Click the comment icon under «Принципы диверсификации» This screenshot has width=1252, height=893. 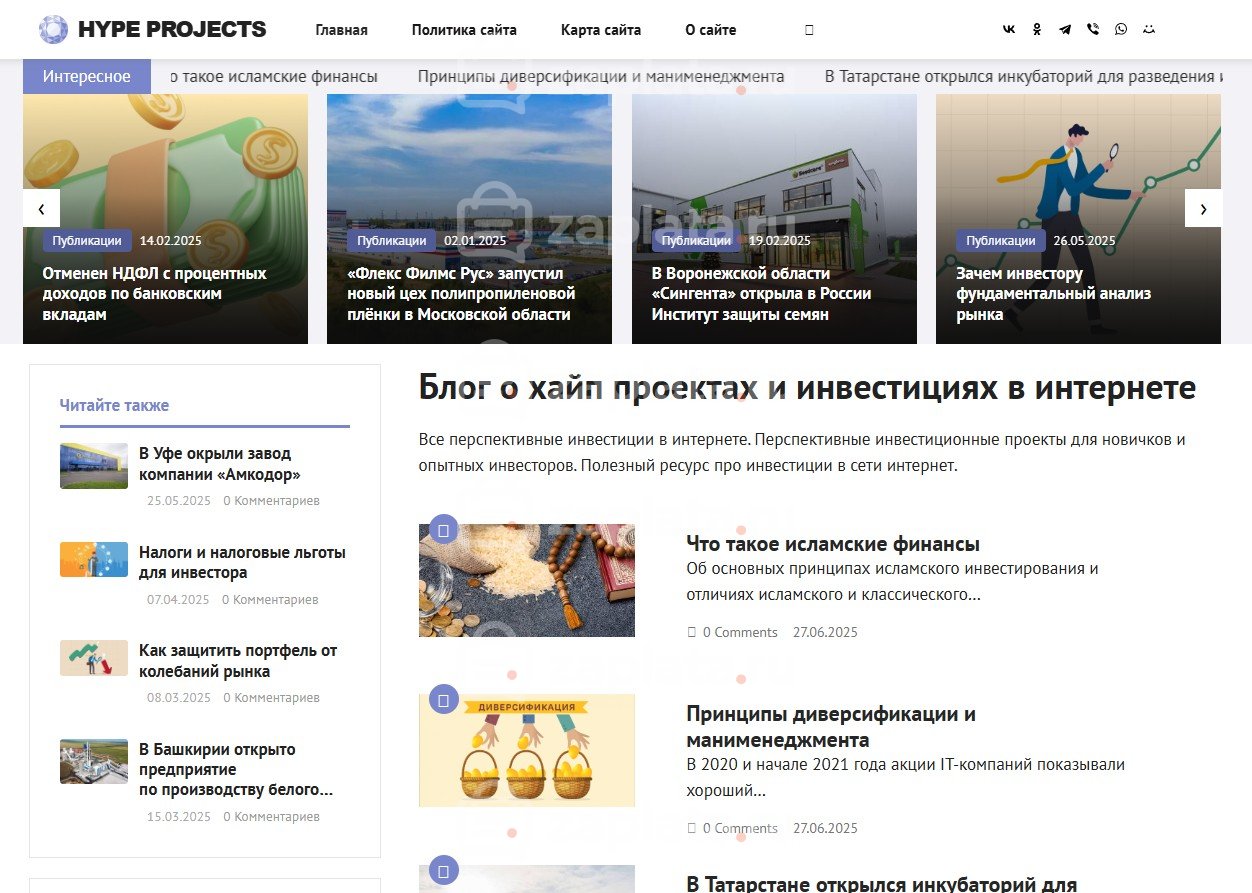[691, 828]
